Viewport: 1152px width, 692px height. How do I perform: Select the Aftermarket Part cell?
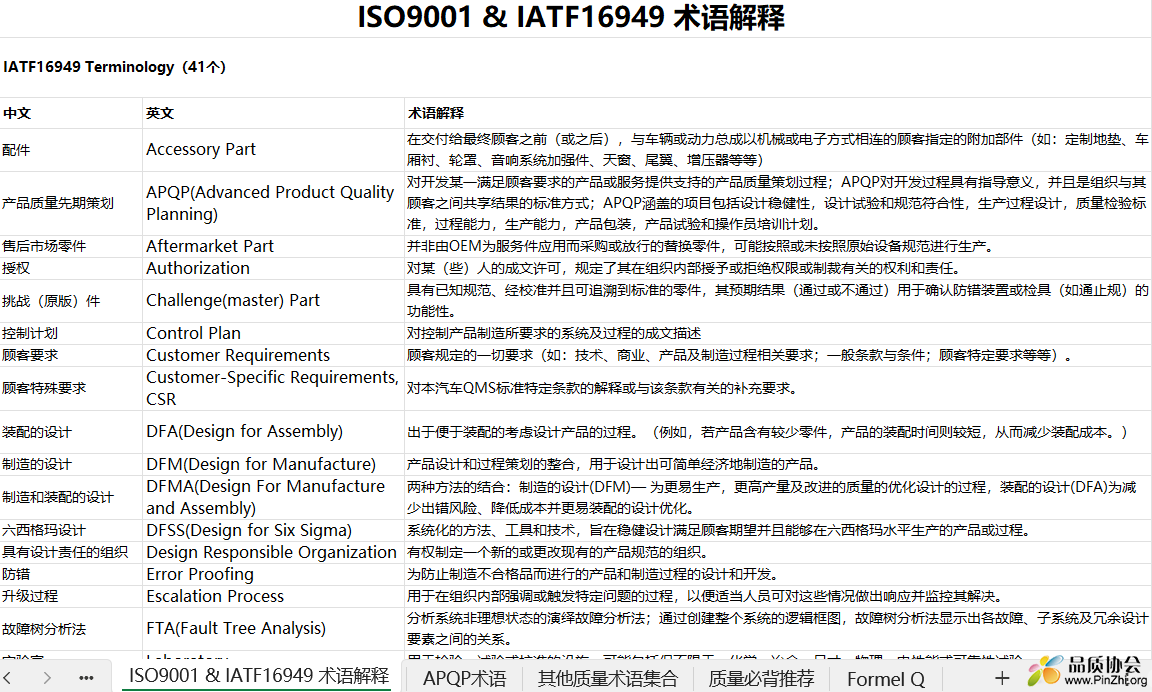point(273,246)
